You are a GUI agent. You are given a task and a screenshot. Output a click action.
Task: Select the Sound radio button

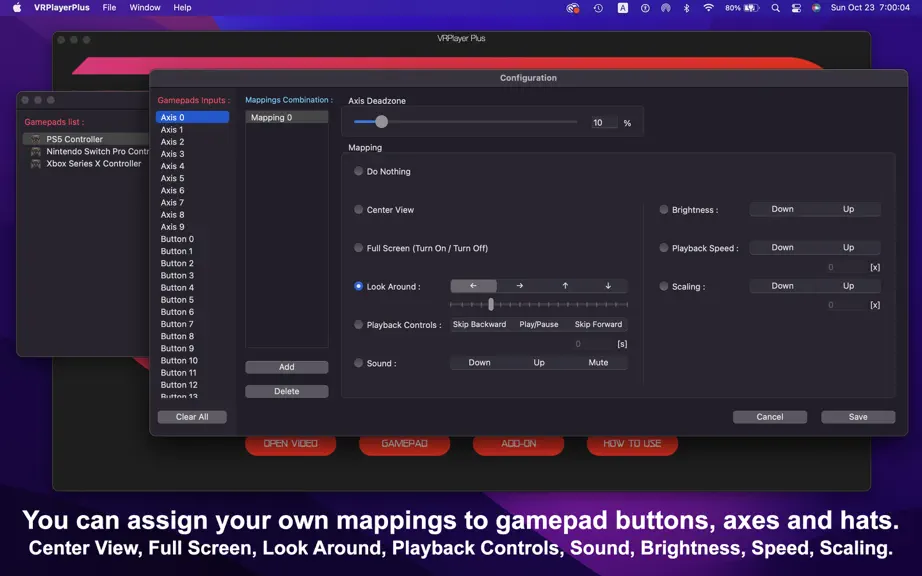point(358,363)
